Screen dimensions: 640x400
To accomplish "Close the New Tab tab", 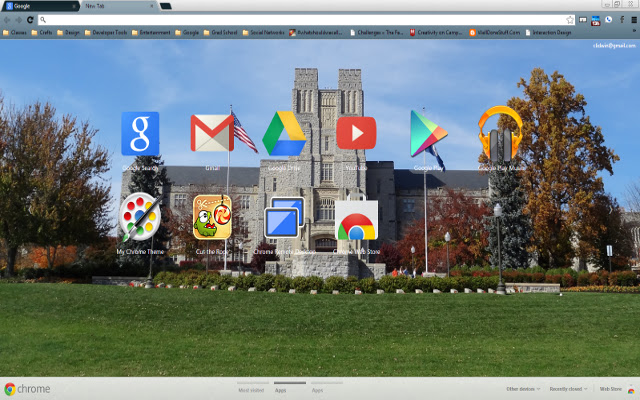I will click(x=151, y=6).
